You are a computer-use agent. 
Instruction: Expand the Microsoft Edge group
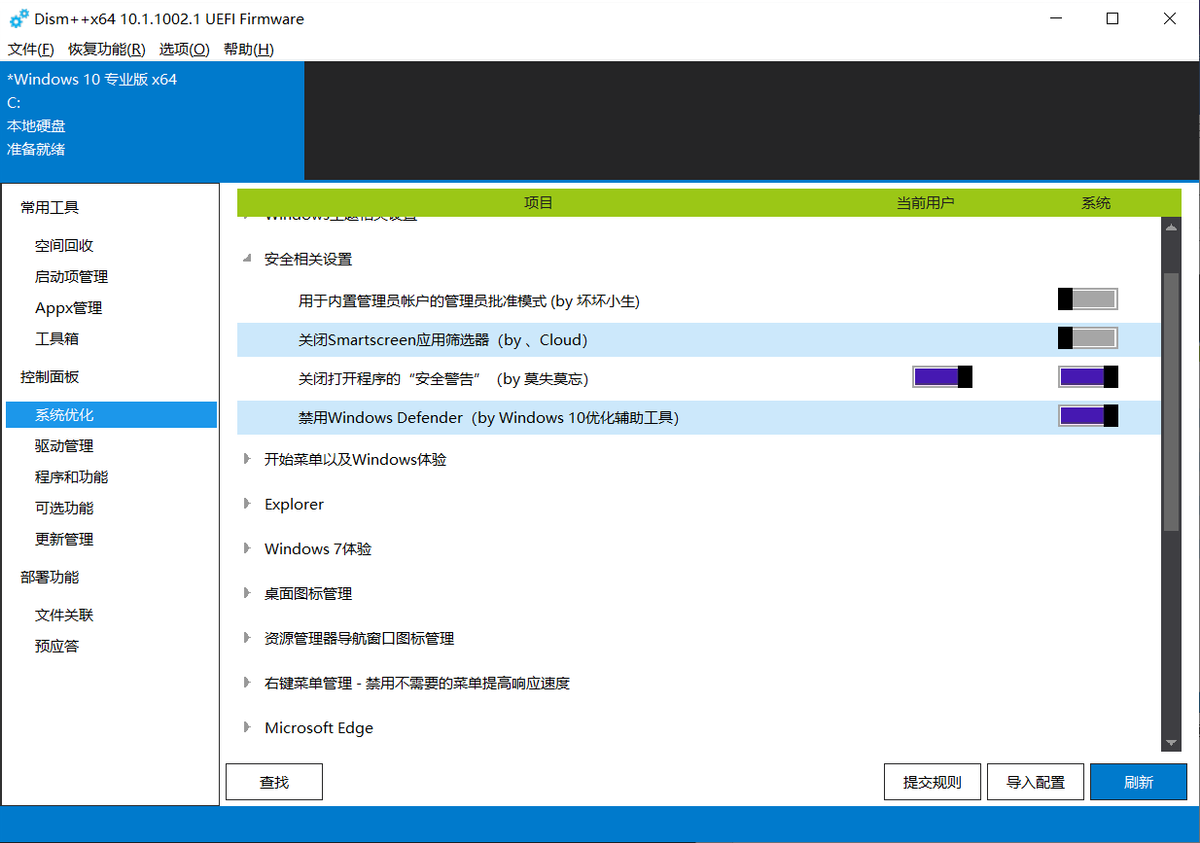click(247, 727)
